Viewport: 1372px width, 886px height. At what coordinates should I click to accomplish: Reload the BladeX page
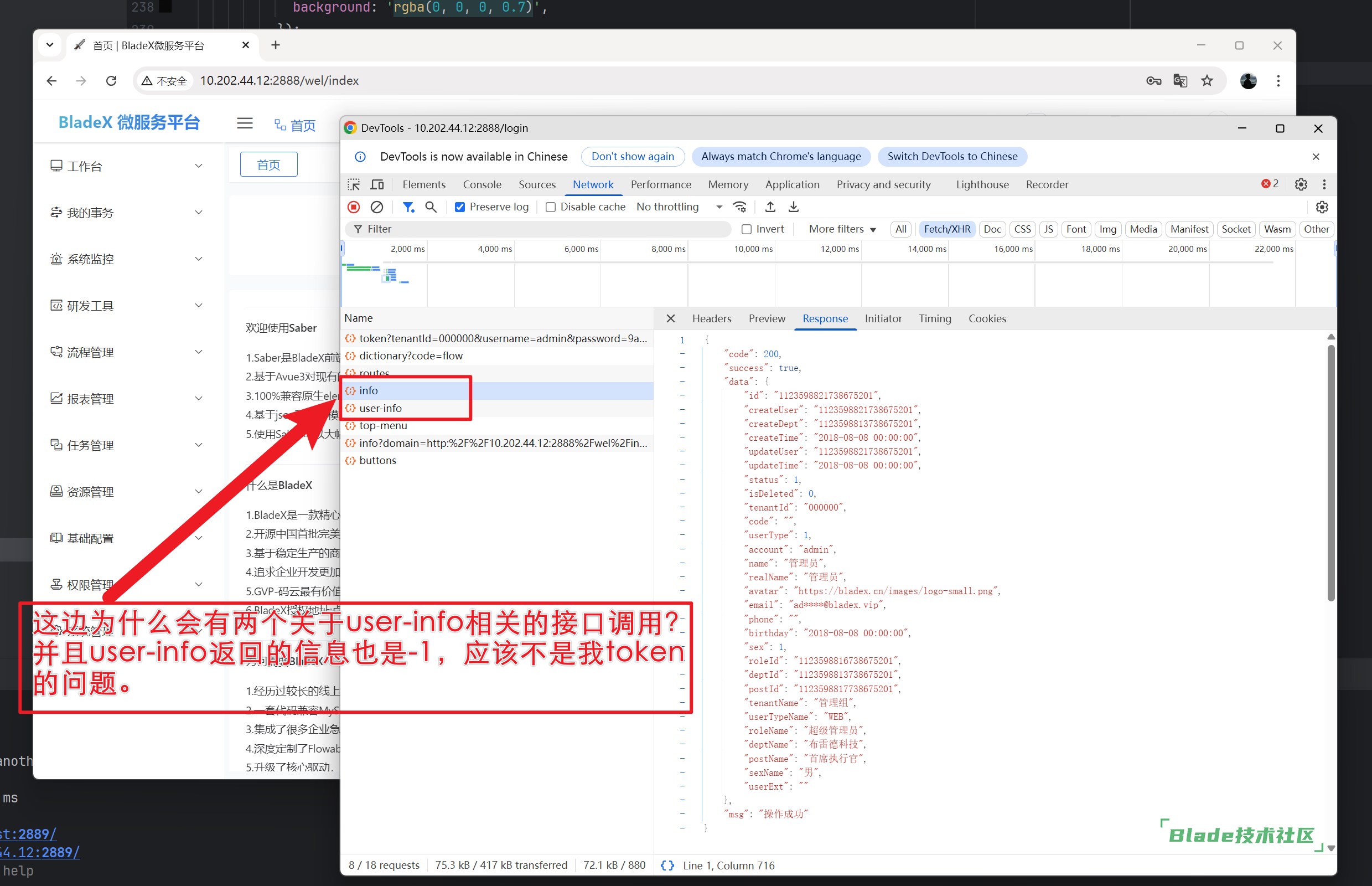(x=112, y=81)
